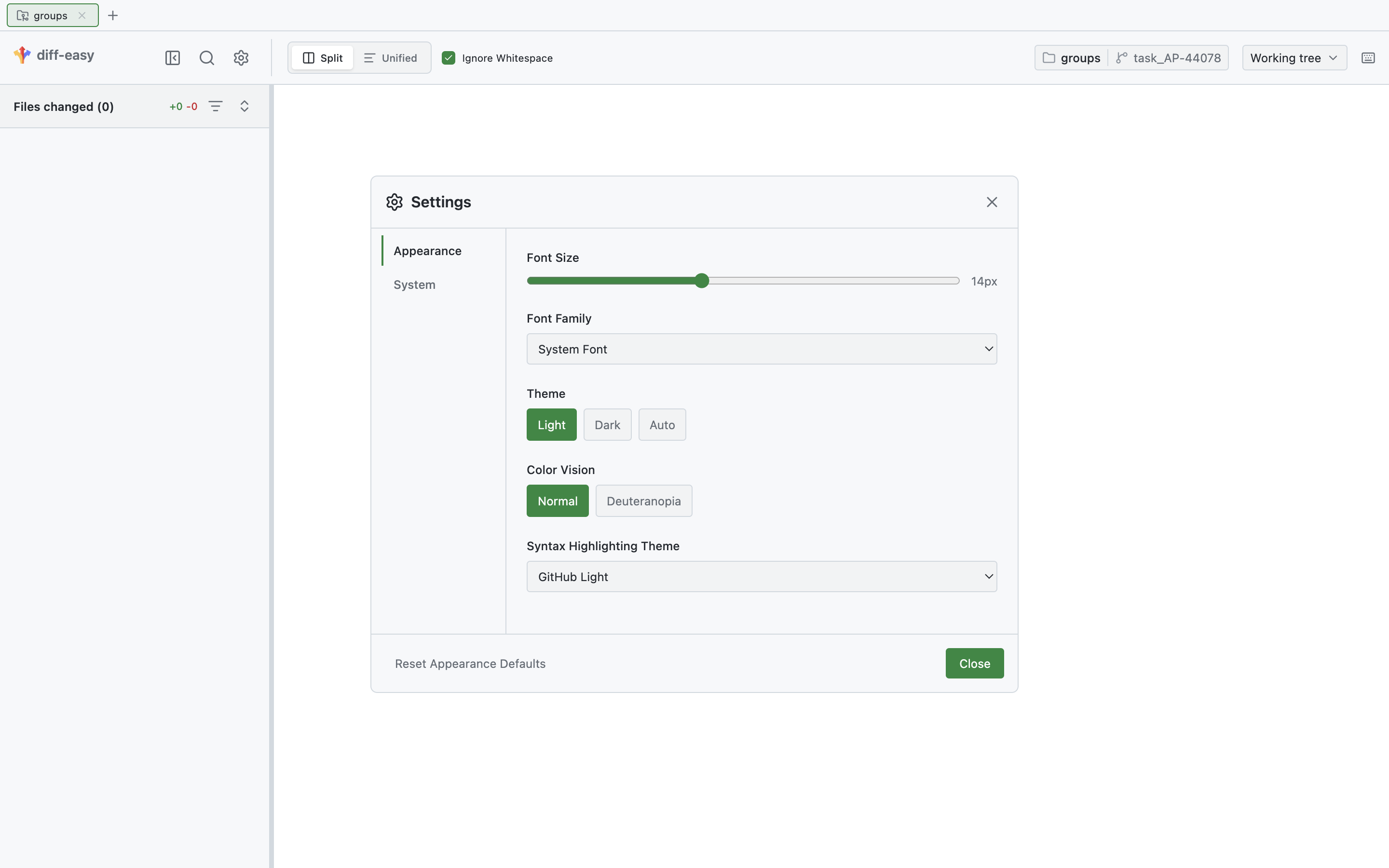Open keyboard shortcuts icon
This screenshot has width=1389, height=868.
(1368, 58)
